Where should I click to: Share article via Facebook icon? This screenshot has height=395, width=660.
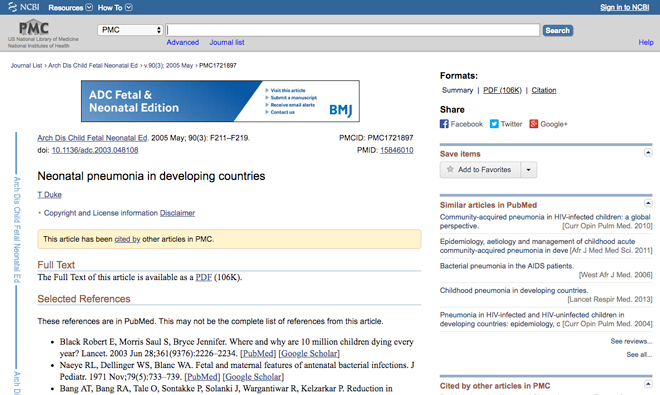click(444, 124)
